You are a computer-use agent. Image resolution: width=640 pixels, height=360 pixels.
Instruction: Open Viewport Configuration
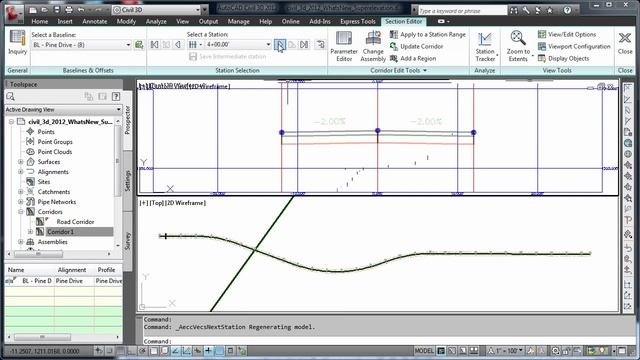coord(574,47)
